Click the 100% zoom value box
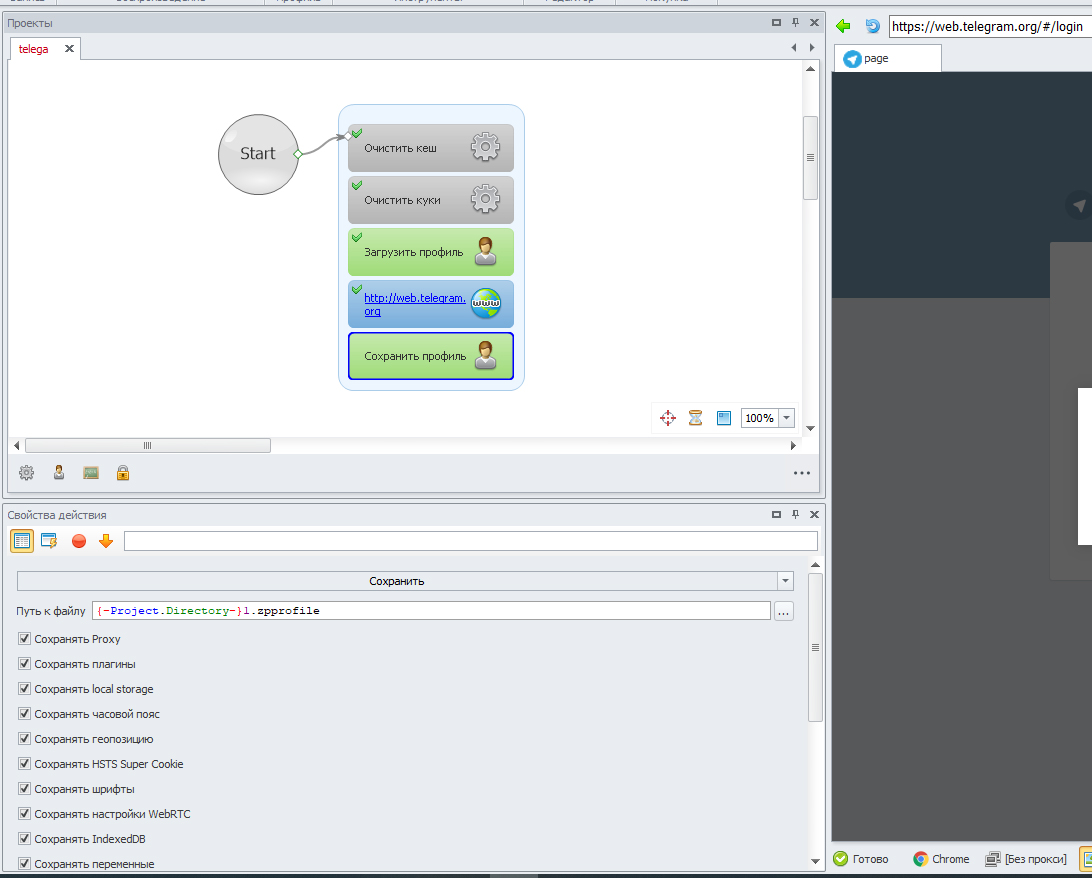The image size is (1092, 878). [759, 418]
